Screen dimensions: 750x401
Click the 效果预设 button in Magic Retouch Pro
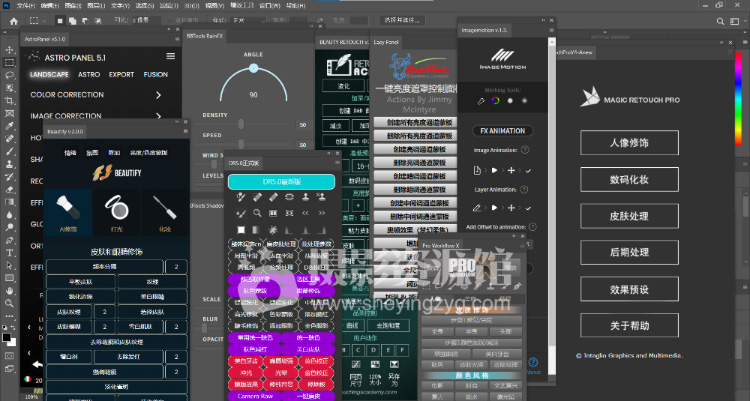click(x=629, y=290)
